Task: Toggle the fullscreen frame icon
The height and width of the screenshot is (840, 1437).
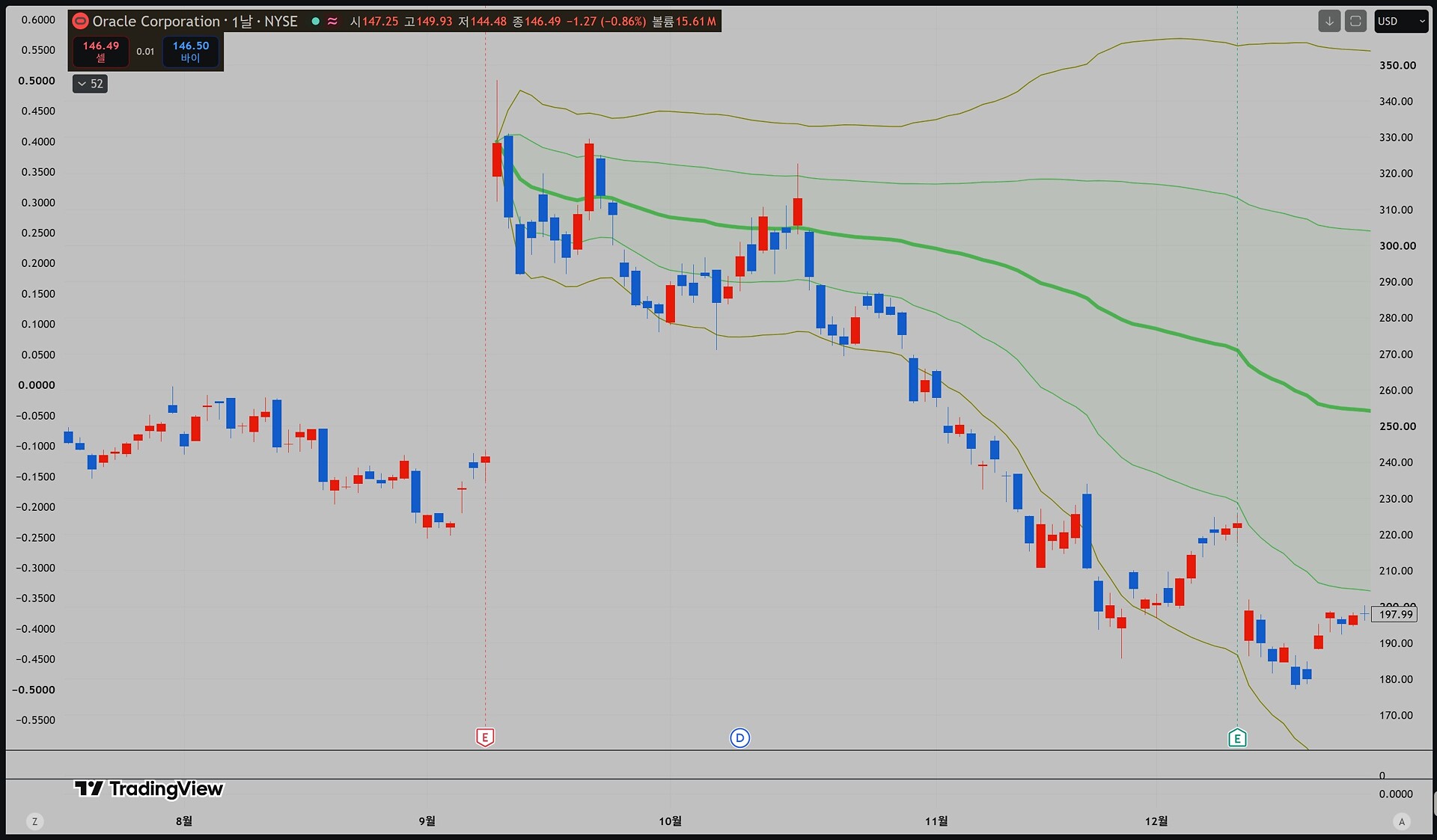Action: [1355, 21]
